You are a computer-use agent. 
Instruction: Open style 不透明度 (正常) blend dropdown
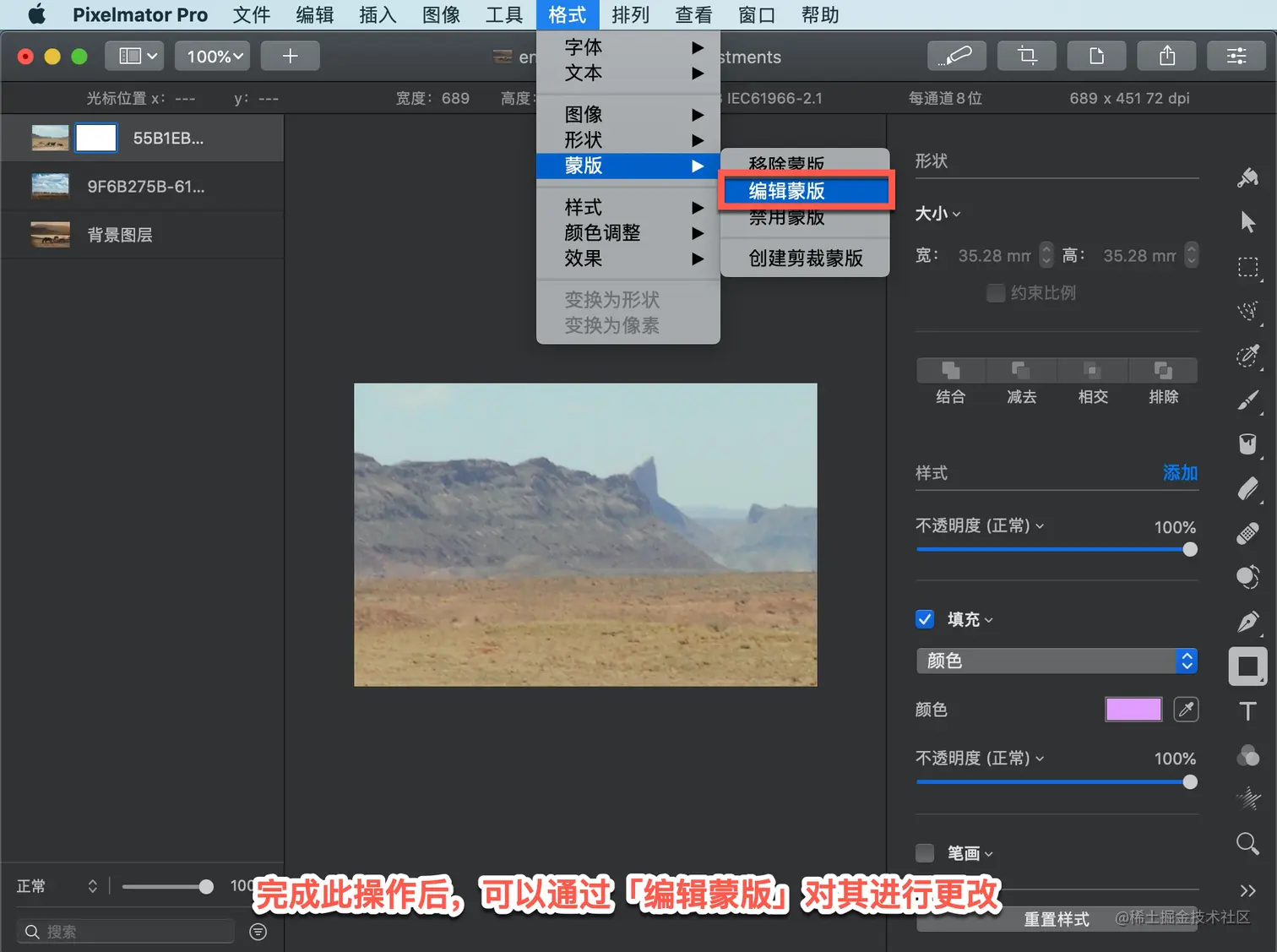pos(980,525)
